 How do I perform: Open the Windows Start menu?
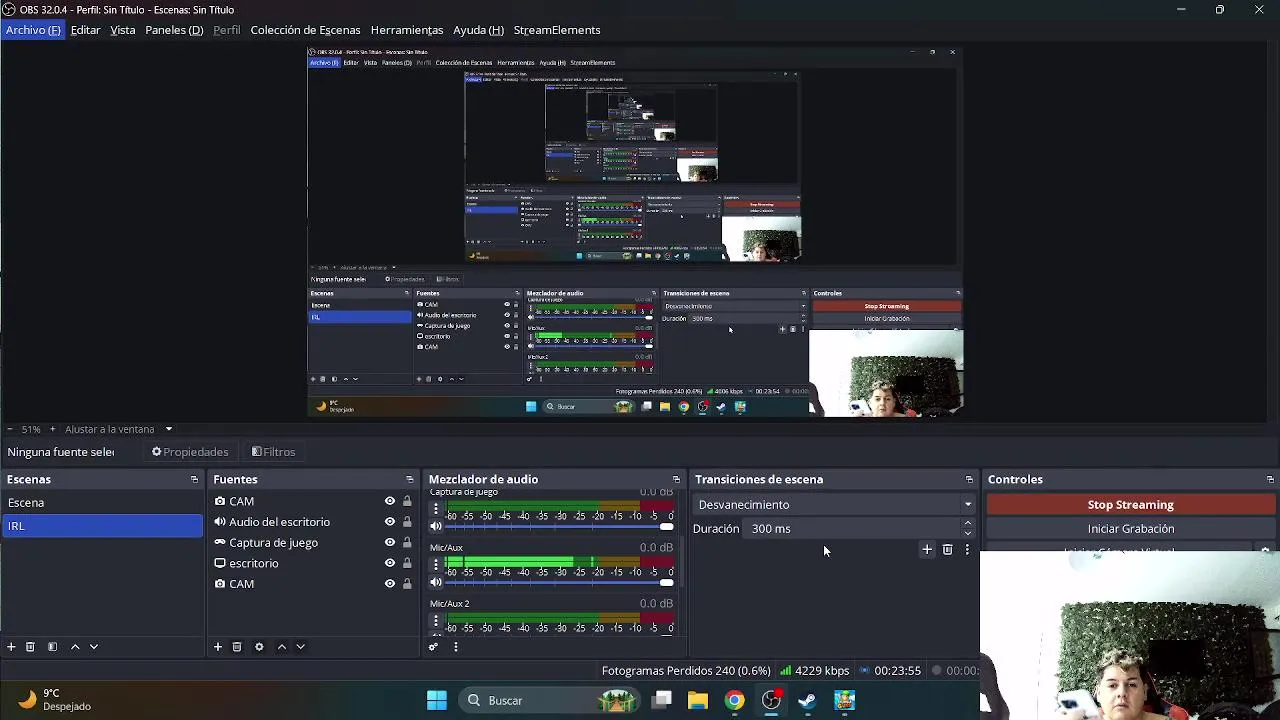437,700
